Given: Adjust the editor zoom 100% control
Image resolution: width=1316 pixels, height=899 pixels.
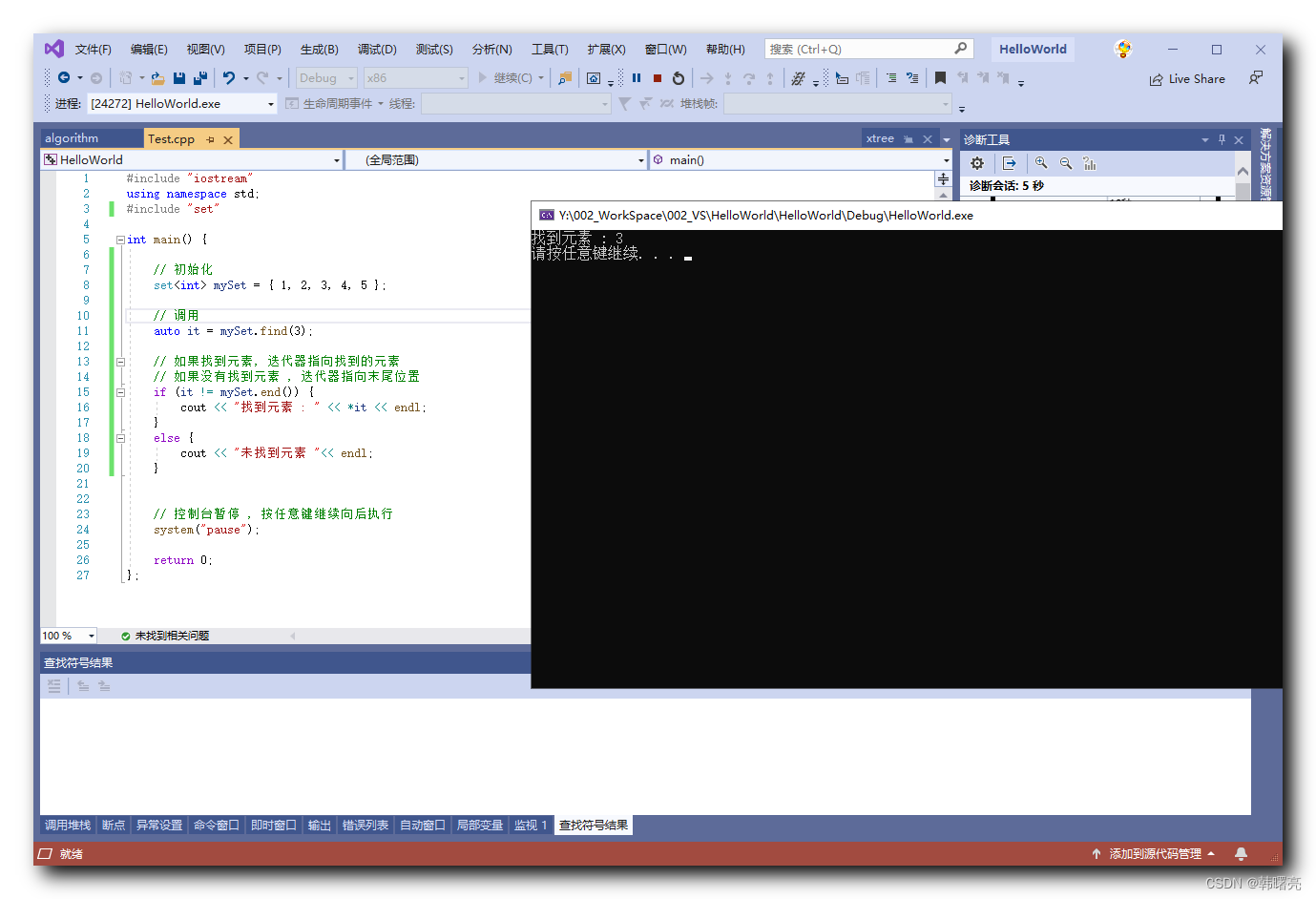Looking at the screenshot, I should pos(68,635).
